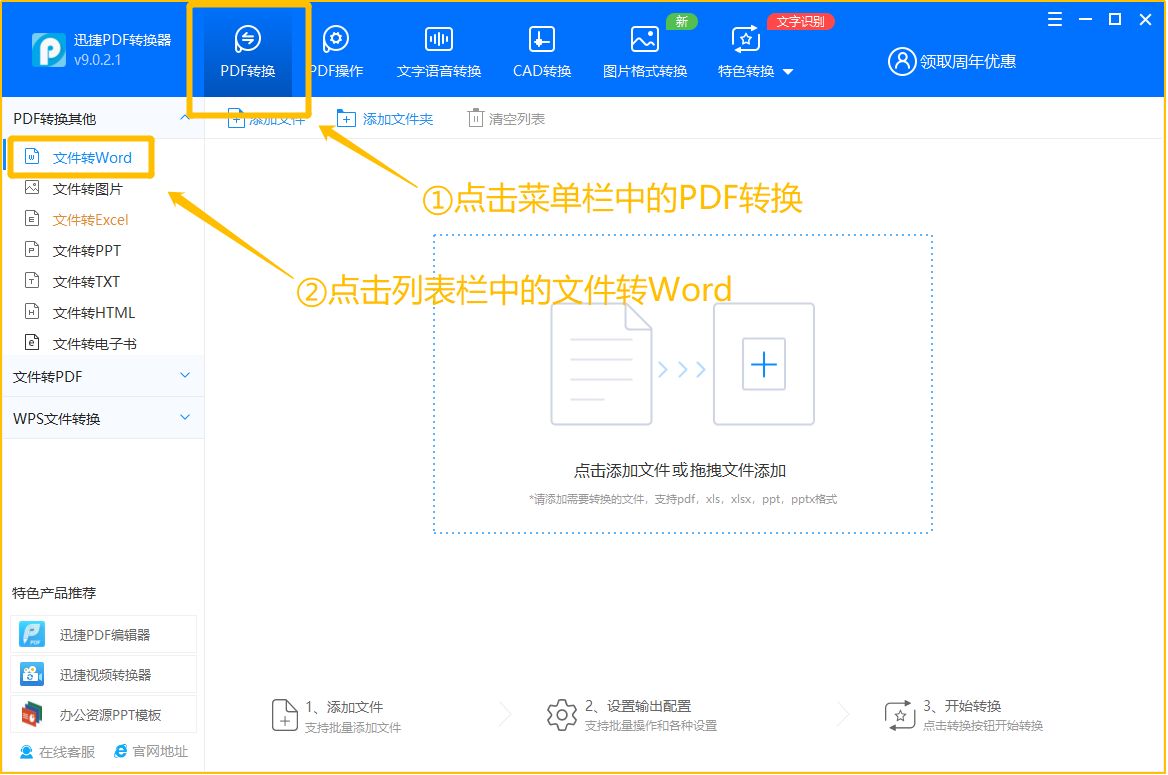Click the 文件转Excel document icon
1168x775 pixels.
point(32,218)
